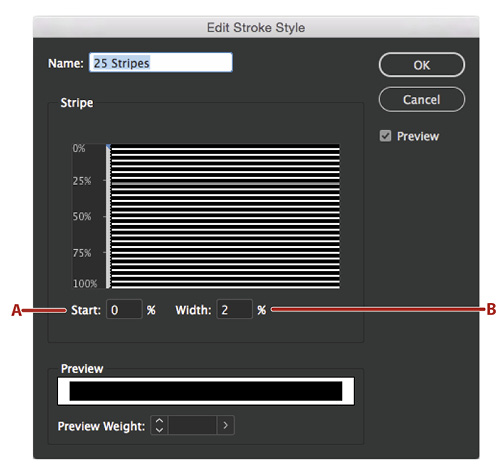Open the Preview Weight dropdown arrow
500x476 pixels.
point(226,425)
